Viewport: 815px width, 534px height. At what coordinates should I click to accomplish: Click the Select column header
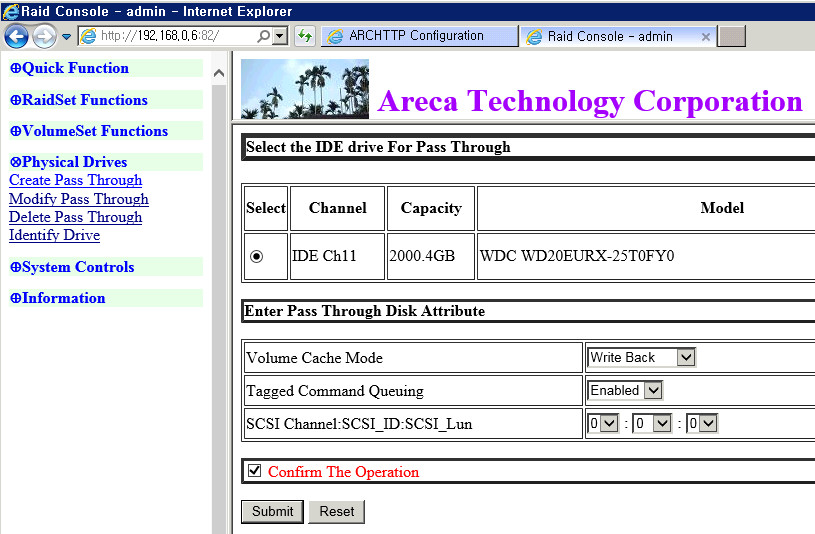[266, 208]
